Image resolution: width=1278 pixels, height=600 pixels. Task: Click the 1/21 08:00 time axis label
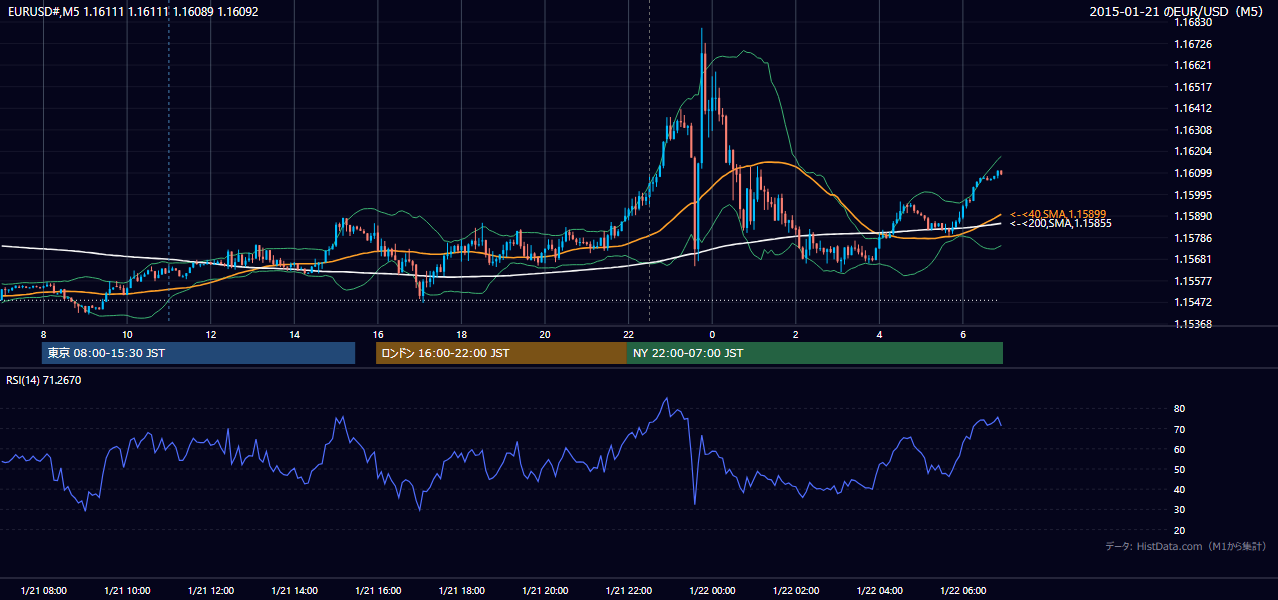point(43,591)
